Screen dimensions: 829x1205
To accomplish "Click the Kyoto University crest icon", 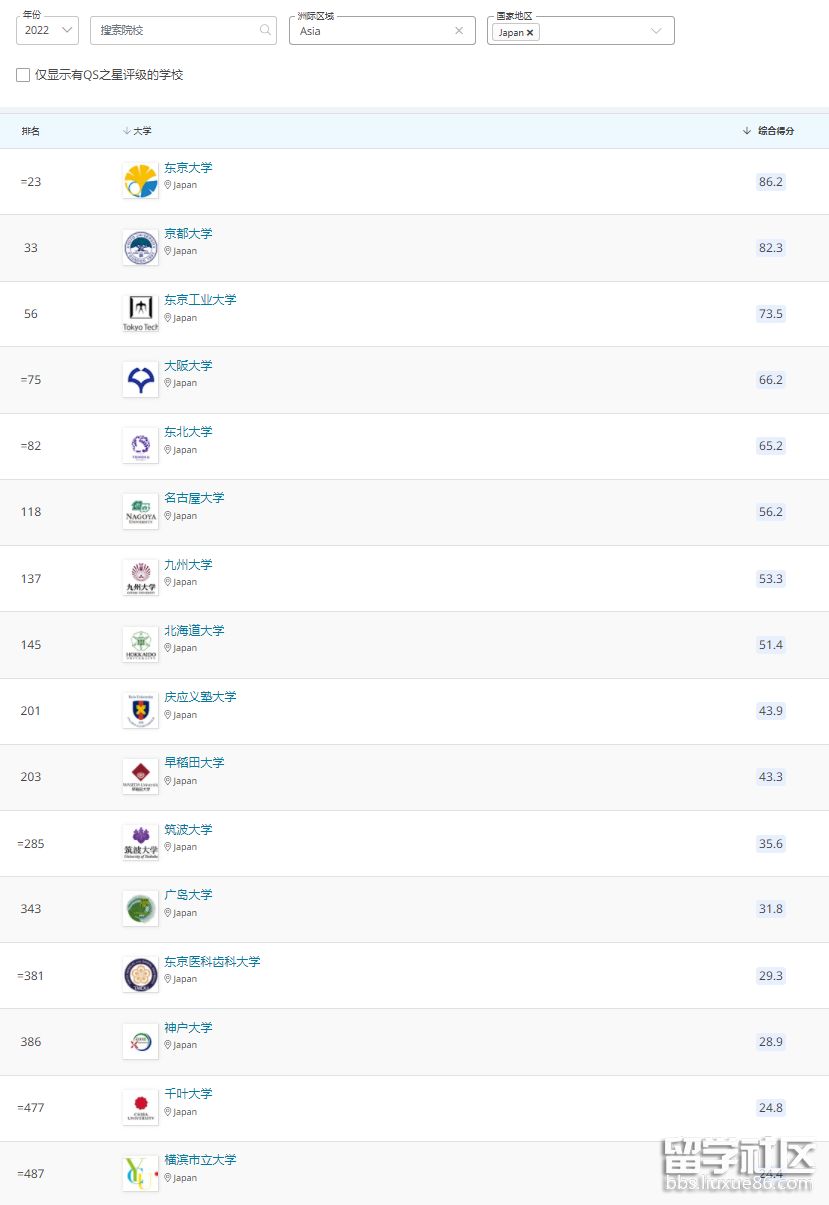I will click(x=140, y=247).
